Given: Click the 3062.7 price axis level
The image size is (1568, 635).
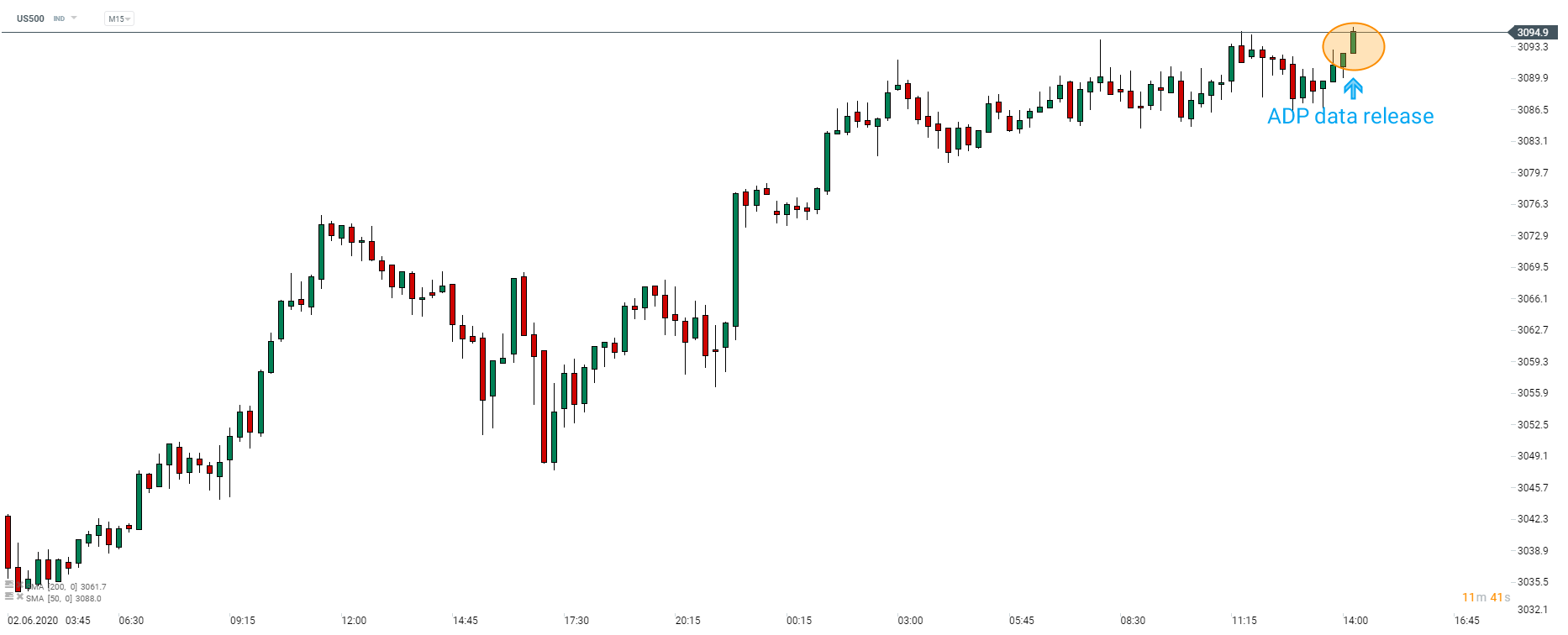Looking at the screenshot, I should (x=1532, y=330).
